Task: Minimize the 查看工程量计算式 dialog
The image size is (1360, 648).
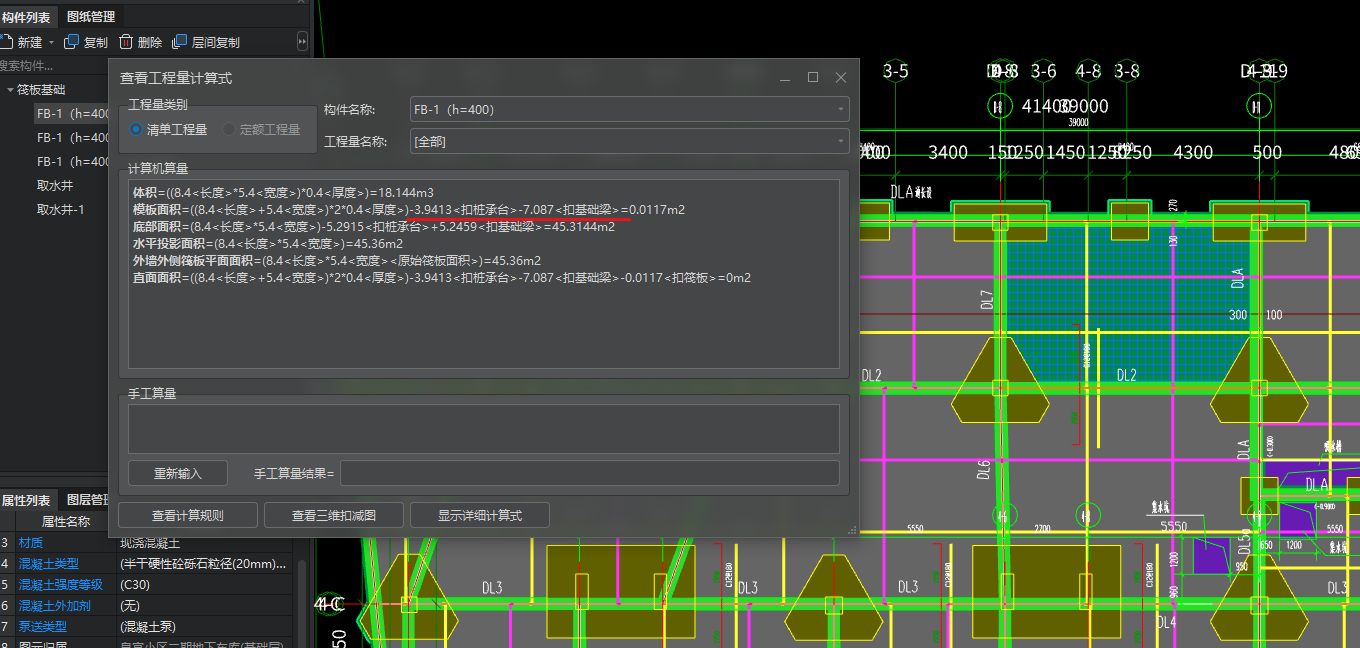Action: point(785,77)
